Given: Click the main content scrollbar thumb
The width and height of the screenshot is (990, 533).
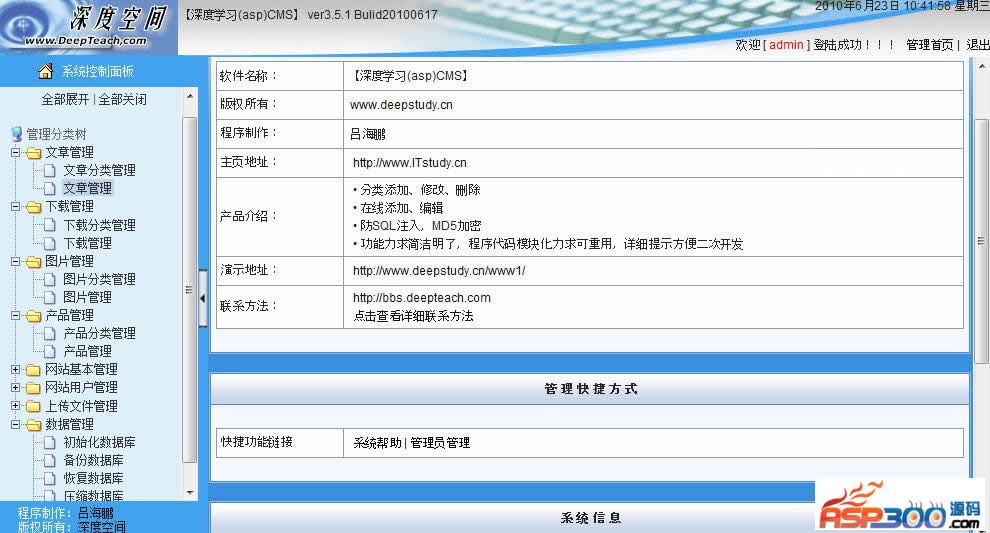Looking at the screenshot, I should [981, 241].
